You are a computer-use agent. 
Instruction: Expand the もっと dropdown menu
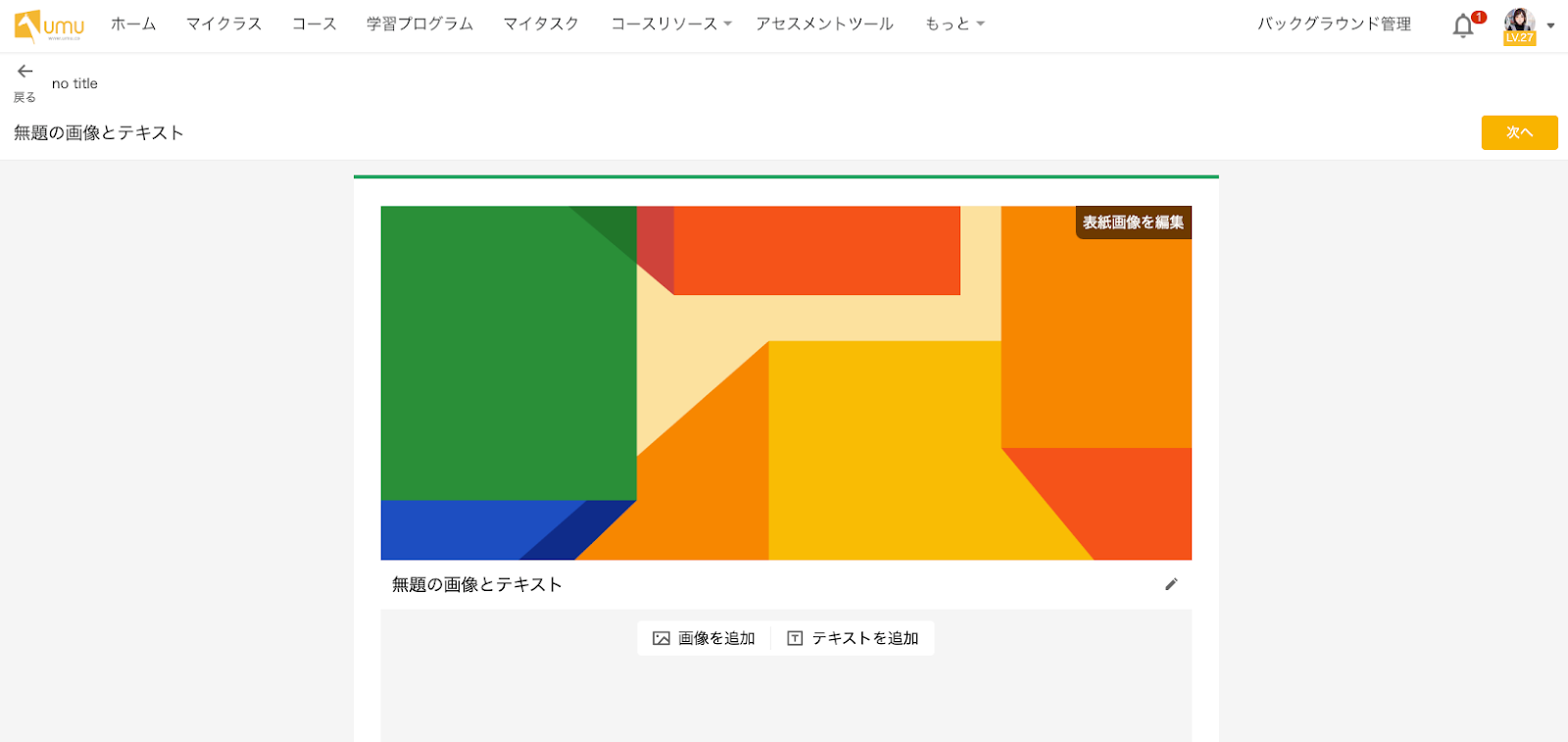pyautogui.click(x=955, y=24)
